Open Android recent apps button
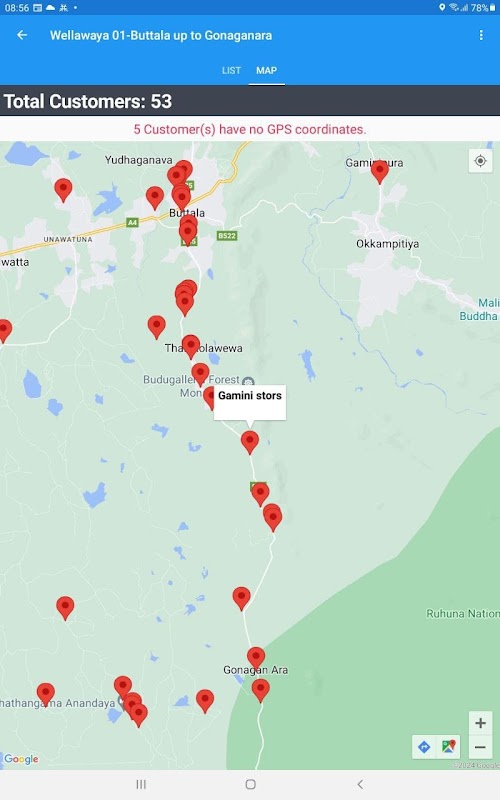Viewport: 500px width, 800px height. click(141, 784)
